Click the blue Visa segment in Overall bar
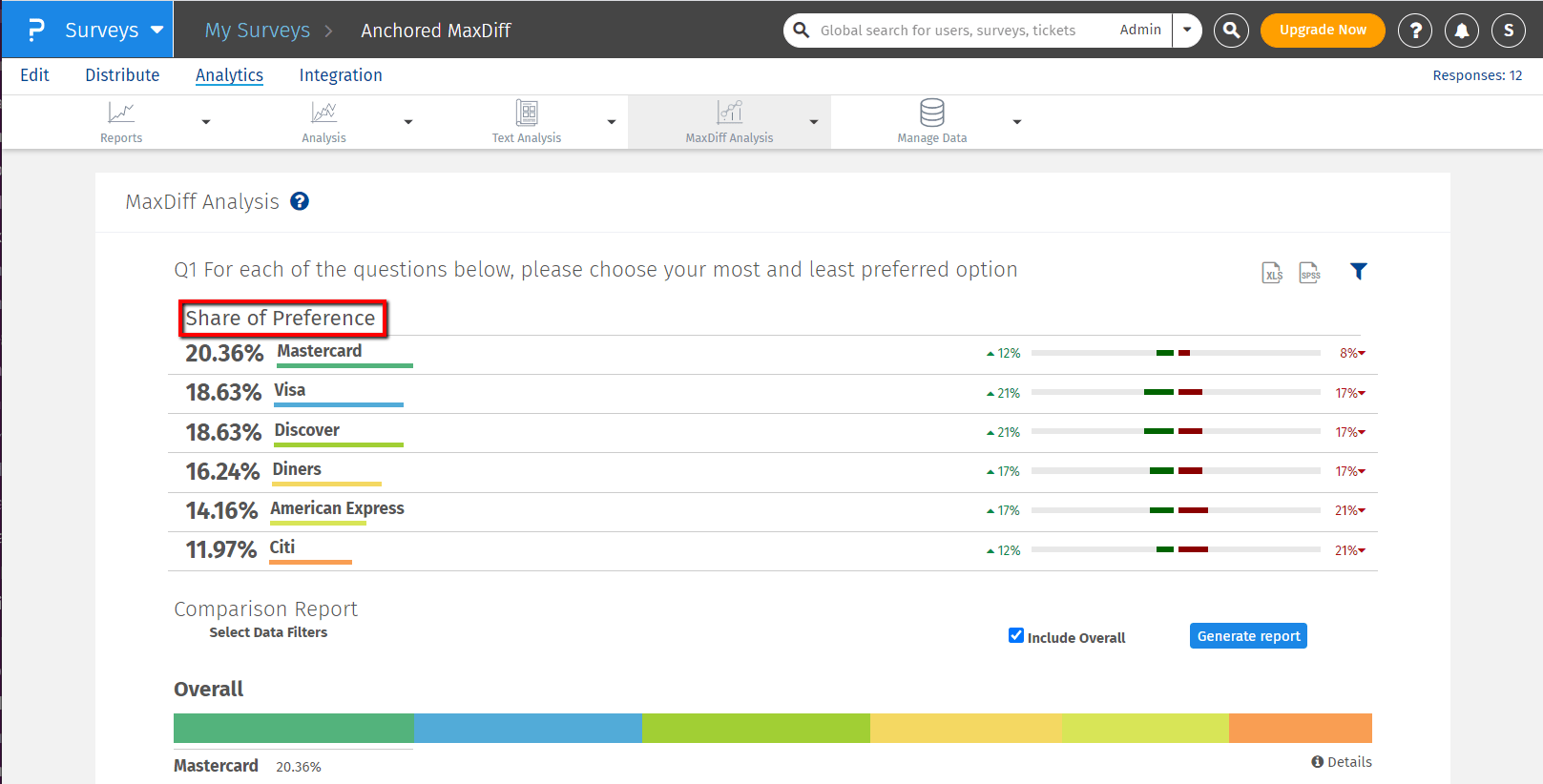Viewport: 1543px width, 784px height. coord(528,728)
